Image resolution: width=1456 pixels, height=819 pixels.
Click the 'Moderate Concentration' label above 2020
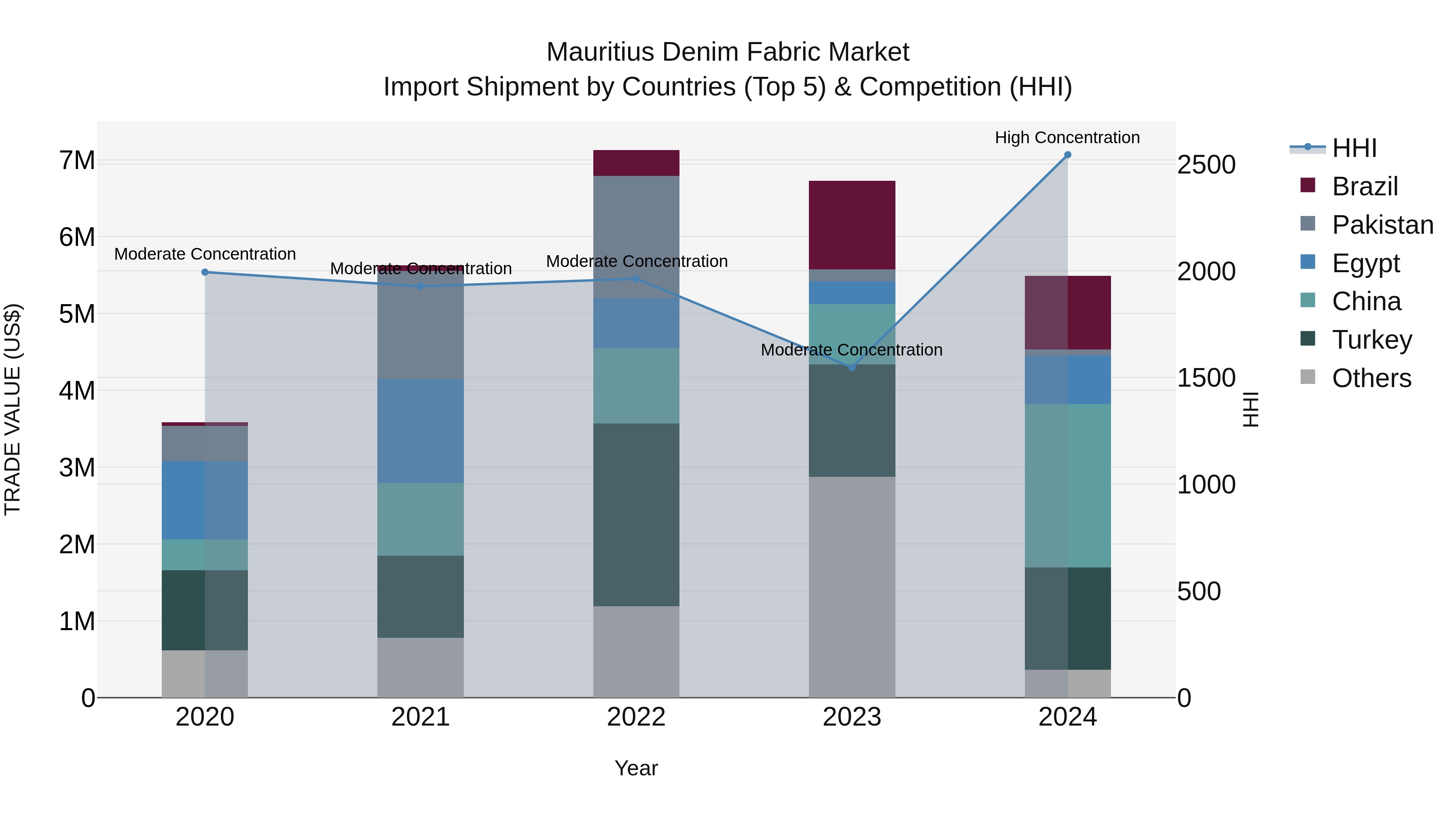pos(205,254)
